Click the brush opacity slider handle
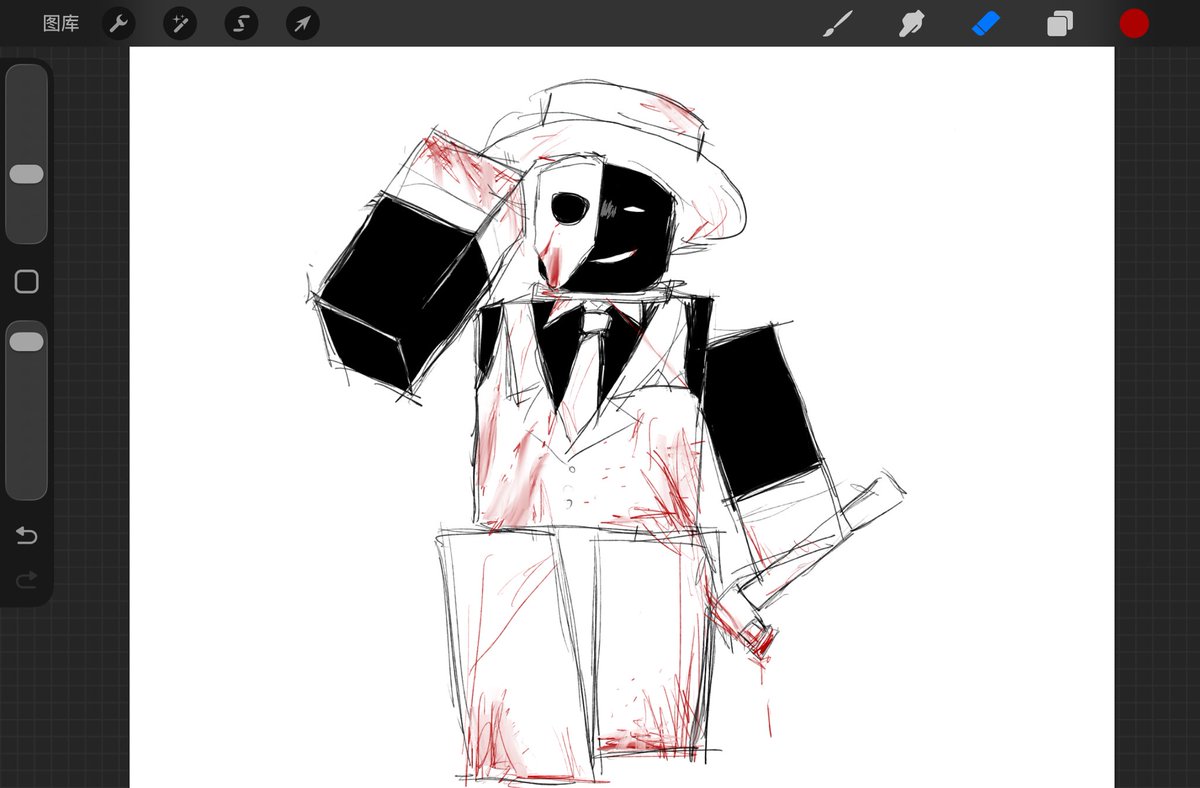Screen dimensions: 1200x788 point(27,342)
